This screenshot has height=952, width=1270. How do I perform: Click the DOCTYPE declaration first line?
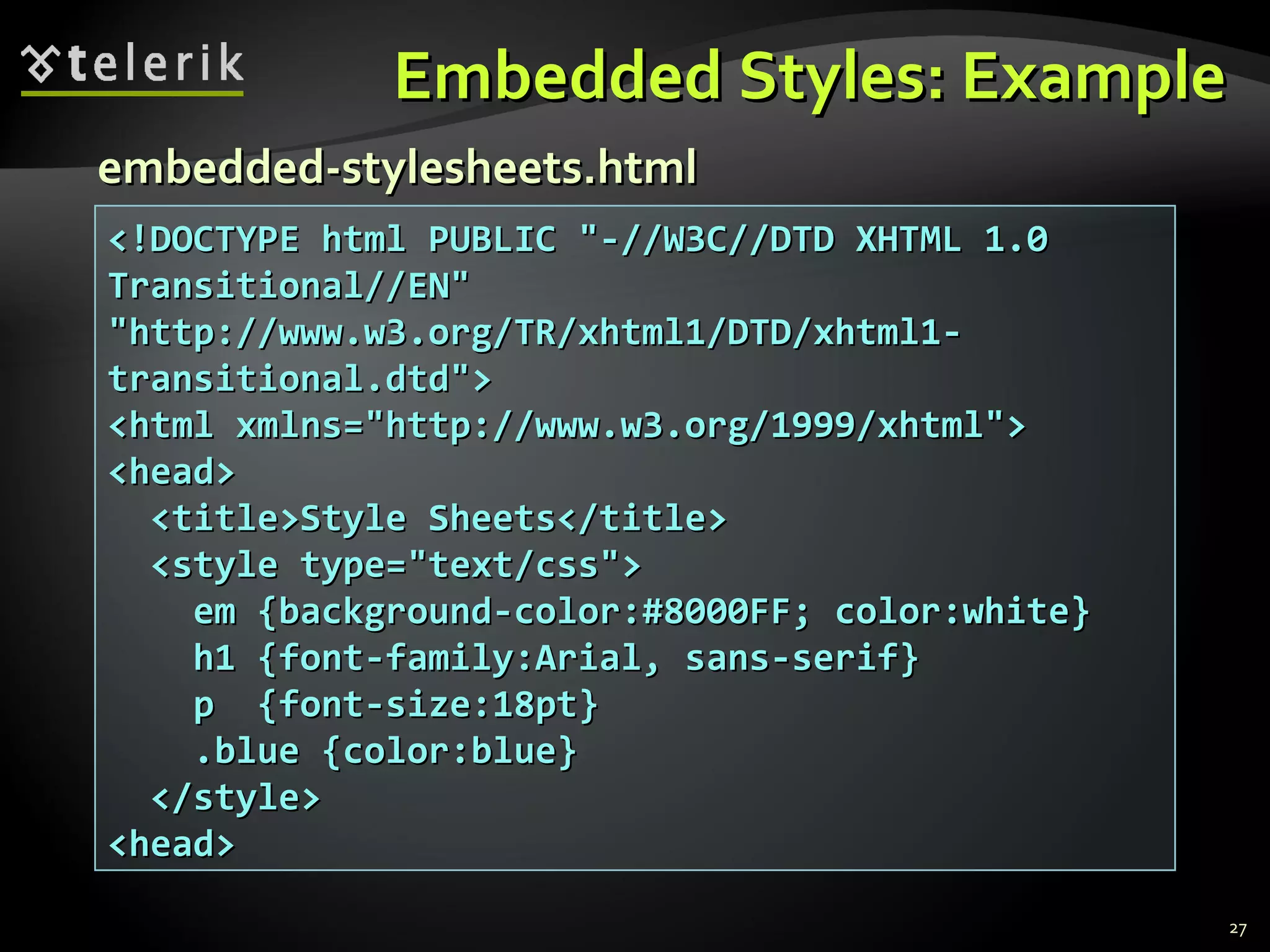click(x=578, y=240)
